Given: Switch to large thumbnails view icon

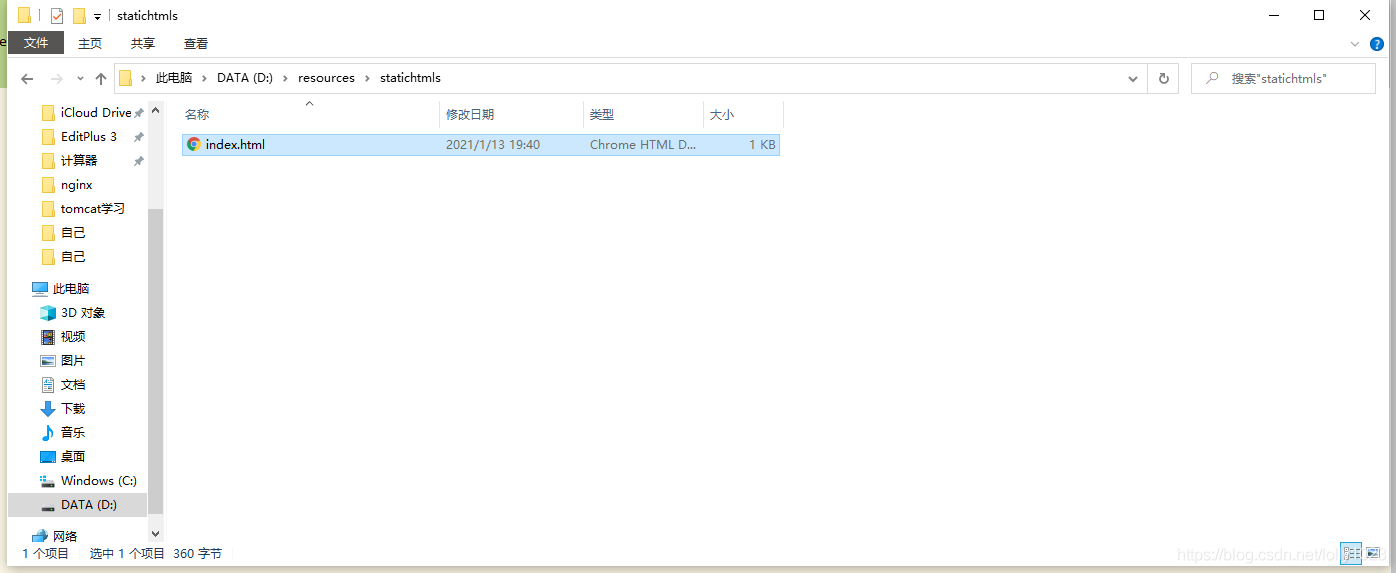Looking at the screenshot, I should (x=1373, y=553).
